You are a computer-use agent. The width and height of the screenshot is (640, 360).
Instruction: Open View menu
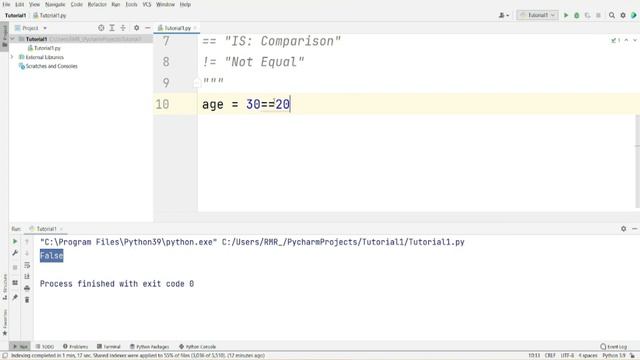34,4
